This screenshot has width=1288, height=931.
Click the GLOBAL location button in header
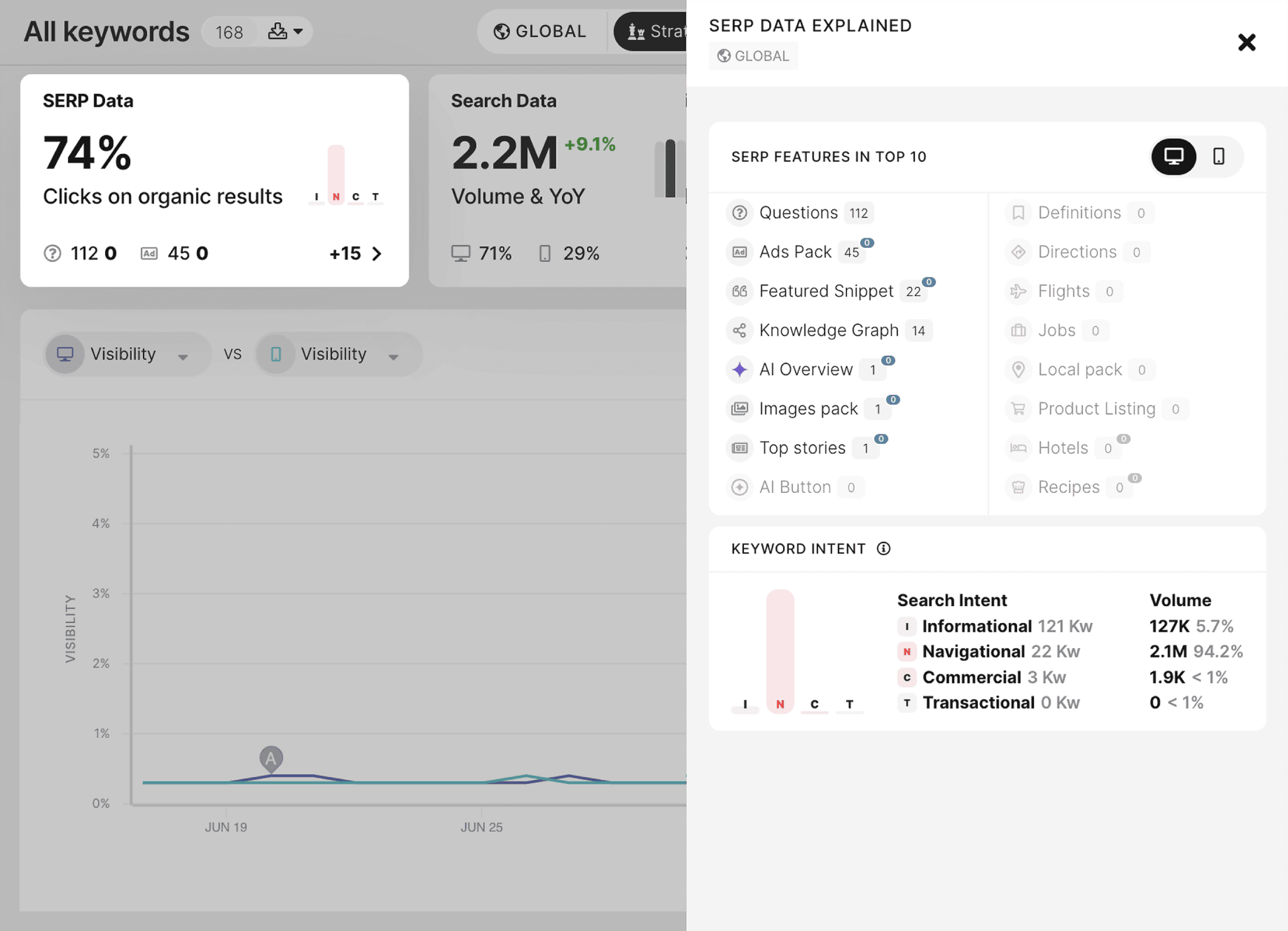pos(540,31)
